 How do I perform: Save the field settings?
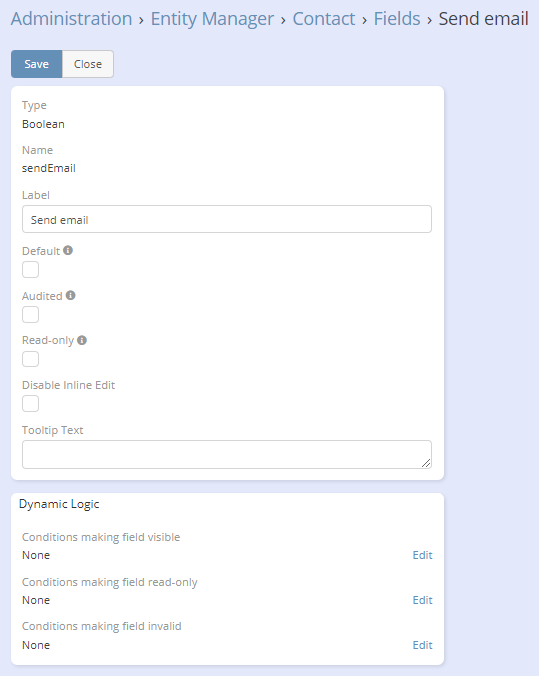click(37, 64)
